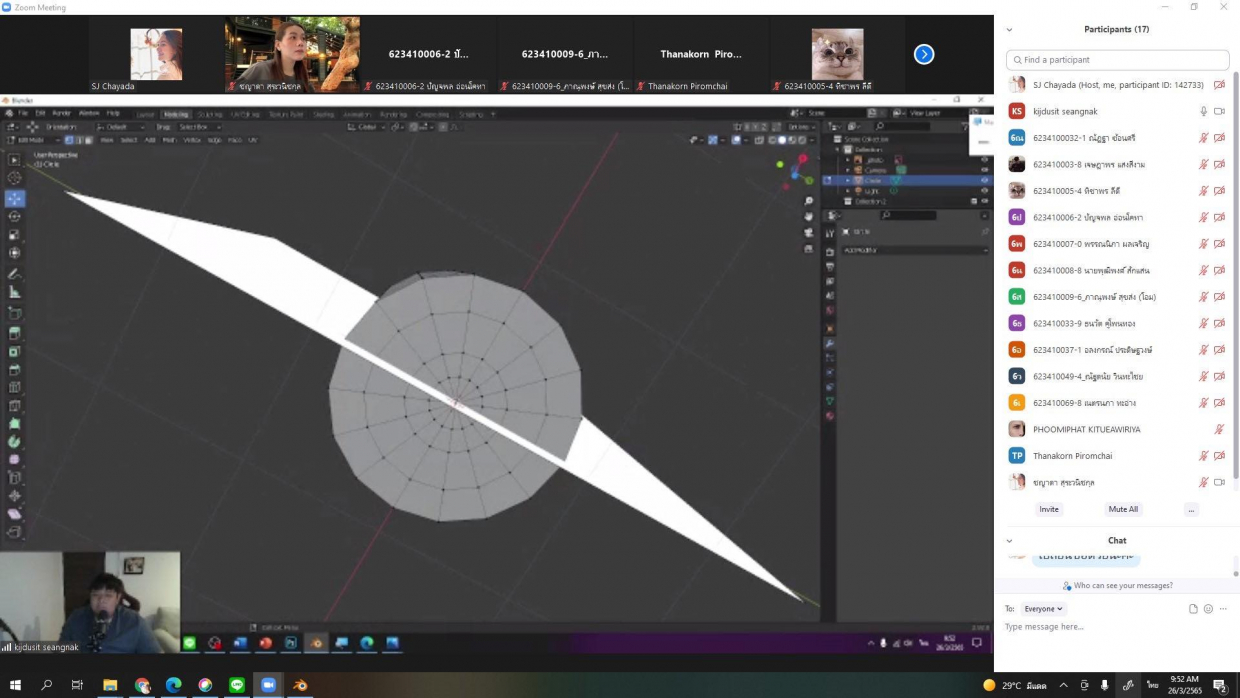The height and width of the screenshot is (698, 1240).
Task: Click the zoom magnifier viewport icon
Action: point(808,201)
